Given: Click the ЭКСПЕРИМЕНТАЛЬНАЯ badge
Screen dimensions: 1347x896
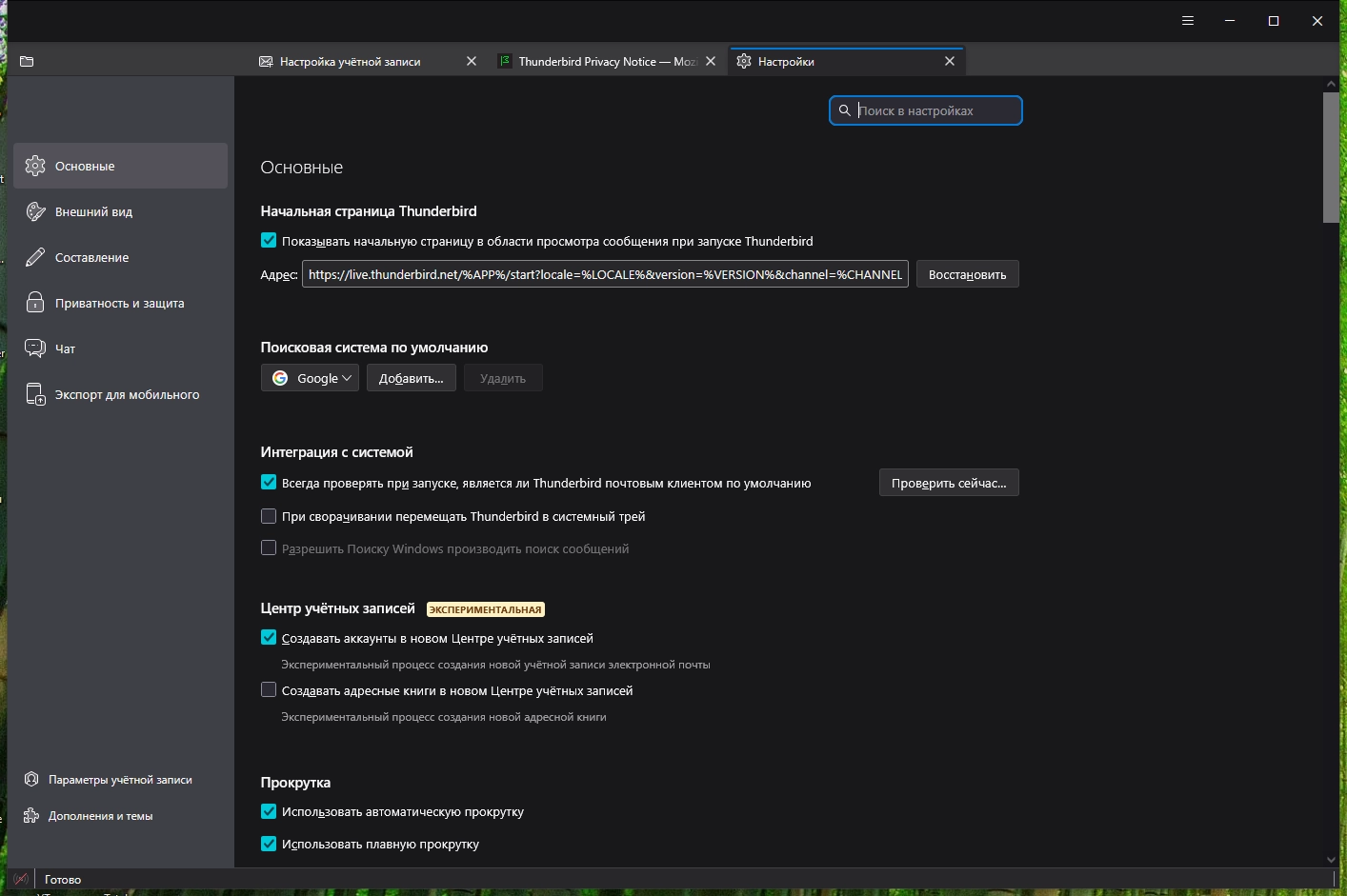Looking at the screenshot, I should [486, 609].
